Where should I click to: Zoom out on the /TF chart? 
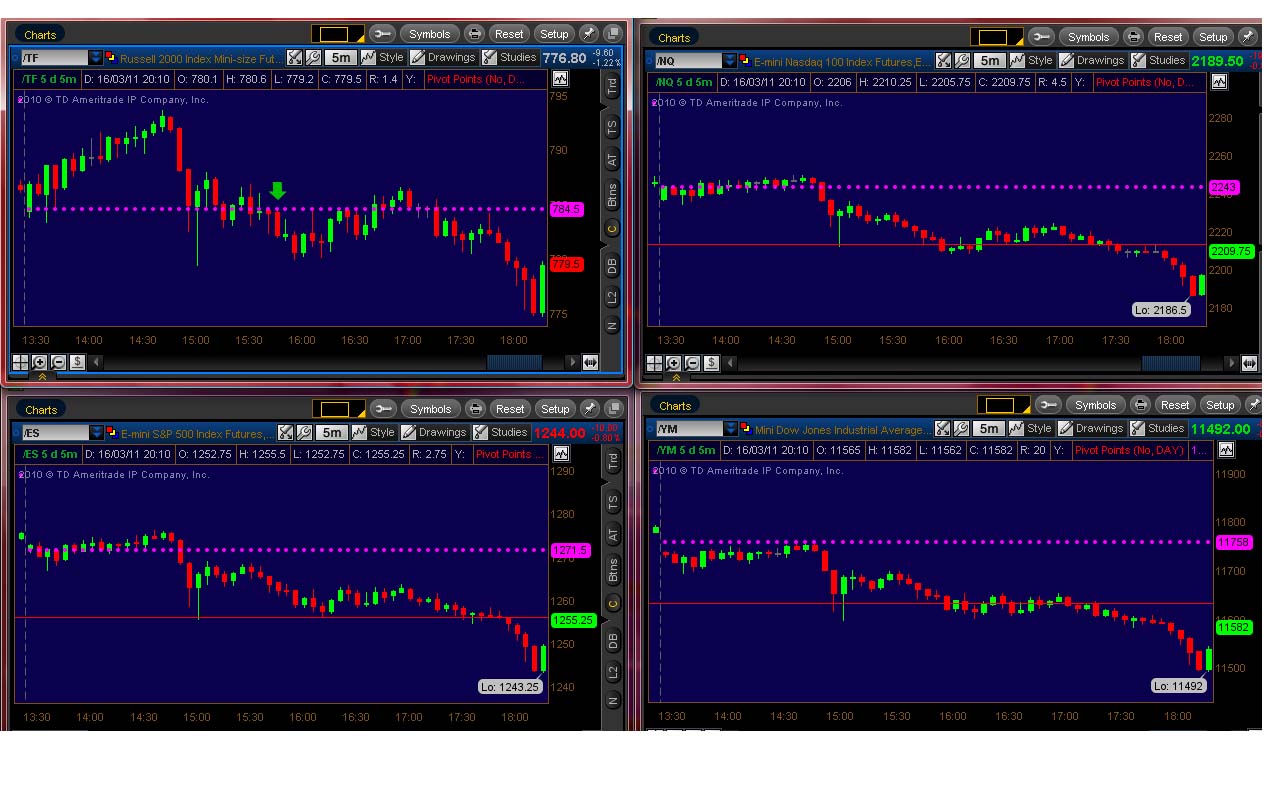[x=58, y=362]
